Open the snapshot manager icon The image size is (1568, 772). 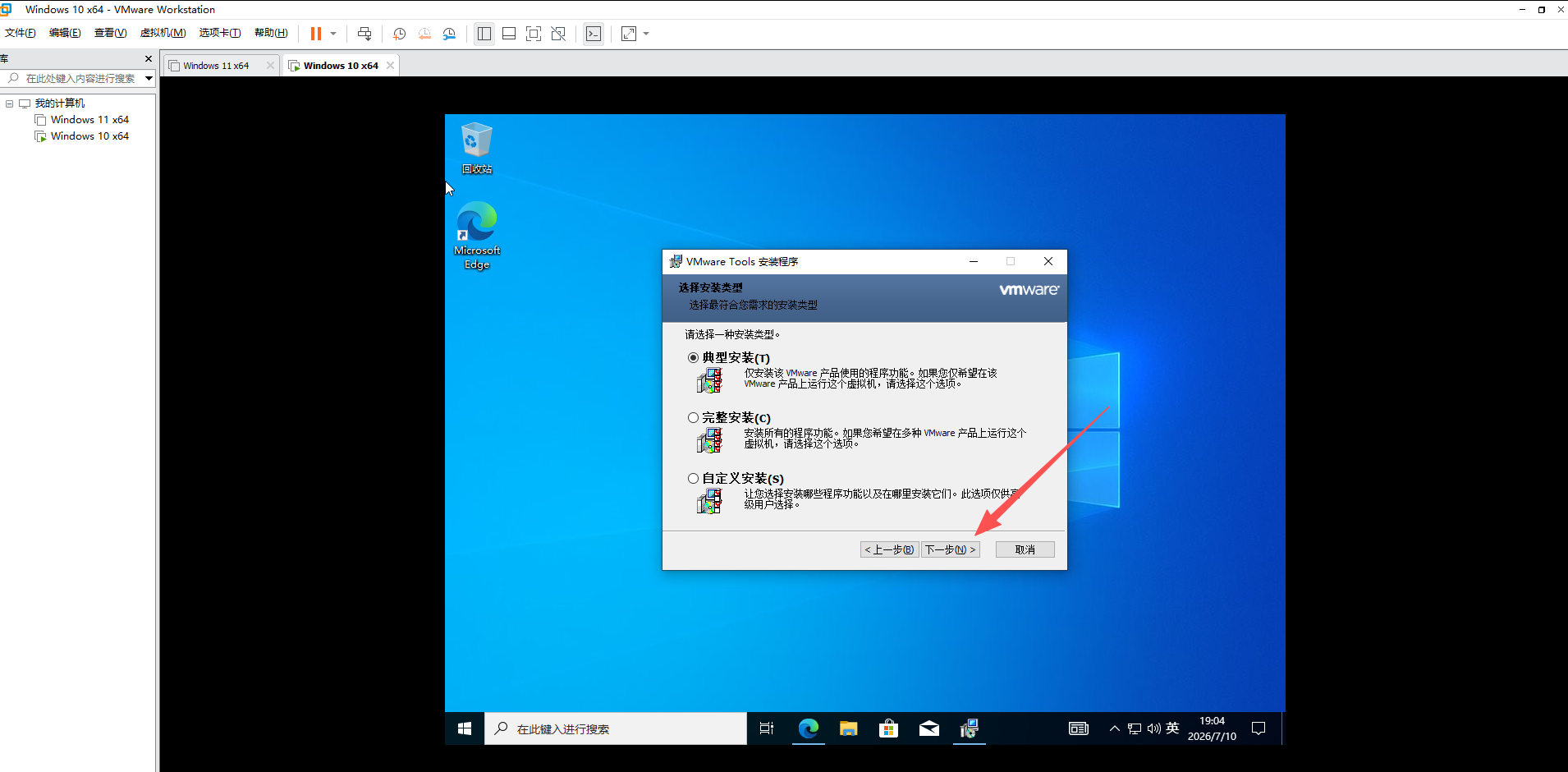(x=449, y=34)
